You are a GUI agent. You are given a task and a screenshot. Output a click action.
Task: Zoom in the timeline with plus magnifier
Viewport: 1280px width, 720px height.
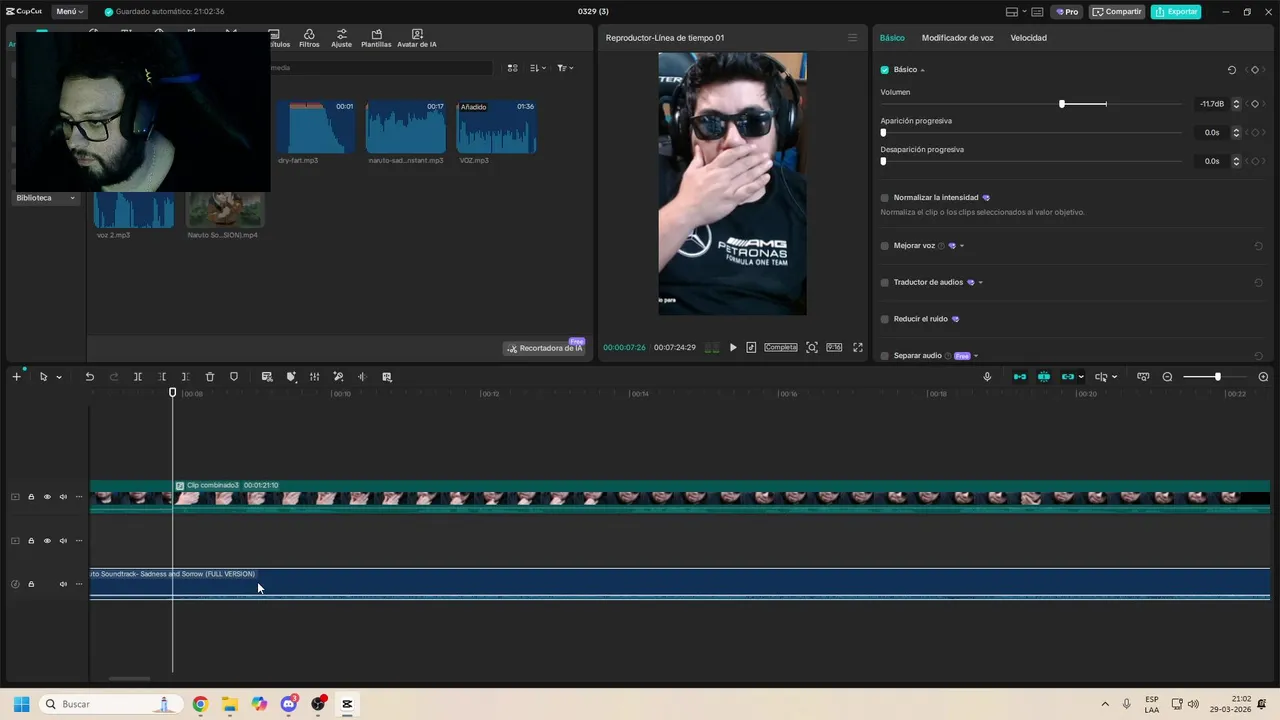[1263, 377]
